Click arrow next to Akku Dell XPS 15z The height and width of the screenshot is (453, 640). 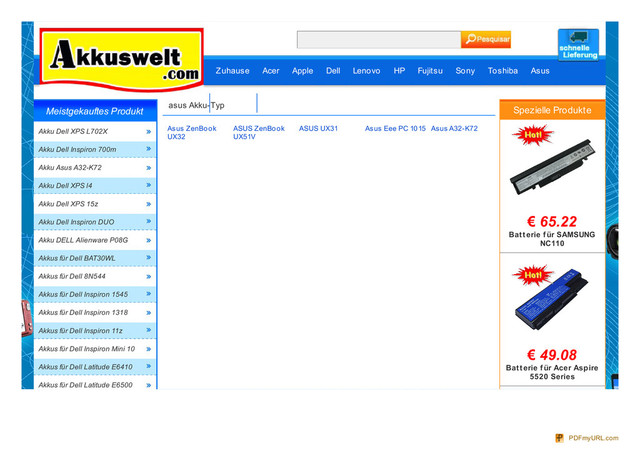click(149, 204)
